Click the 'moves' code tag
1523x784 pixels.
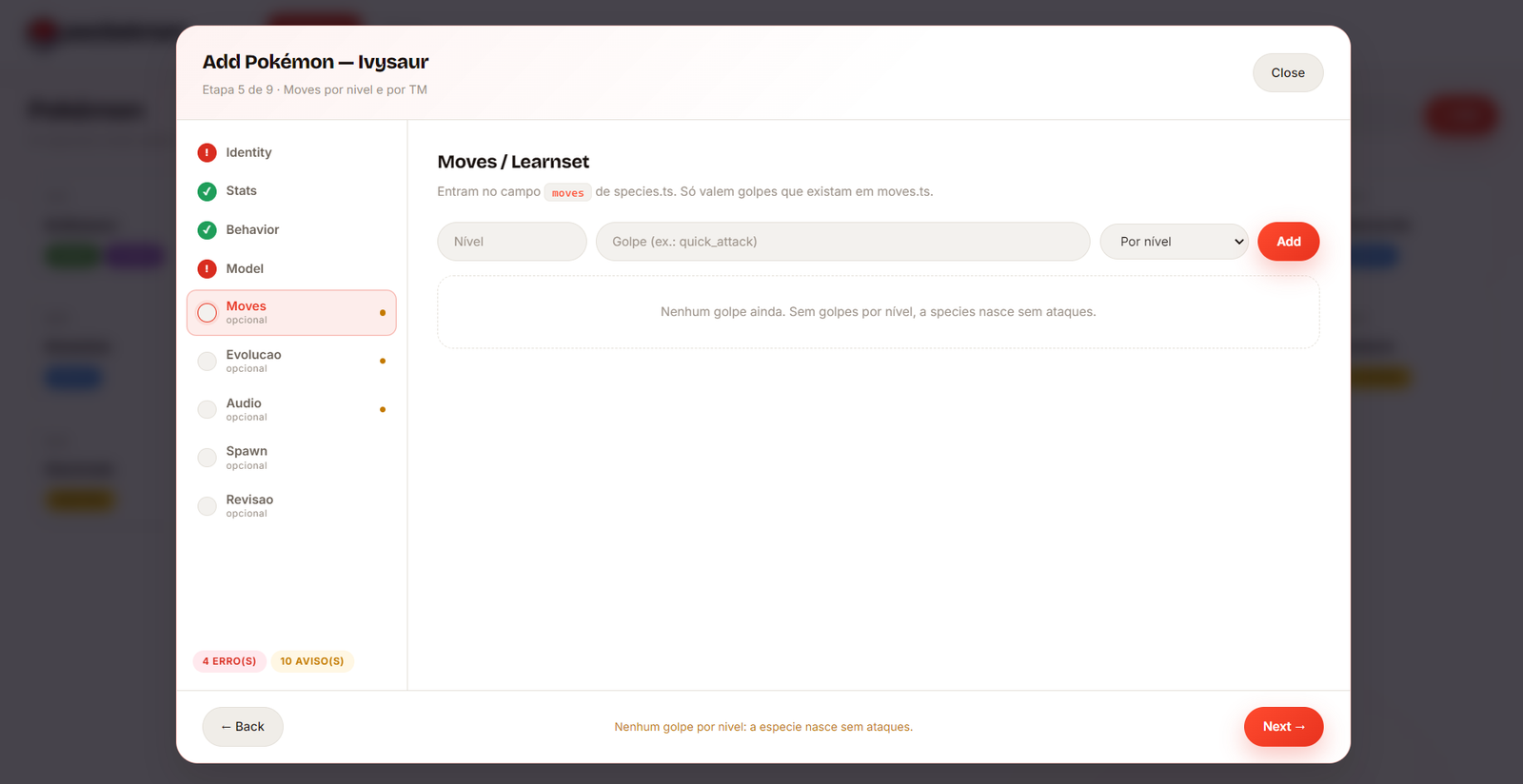568,192
